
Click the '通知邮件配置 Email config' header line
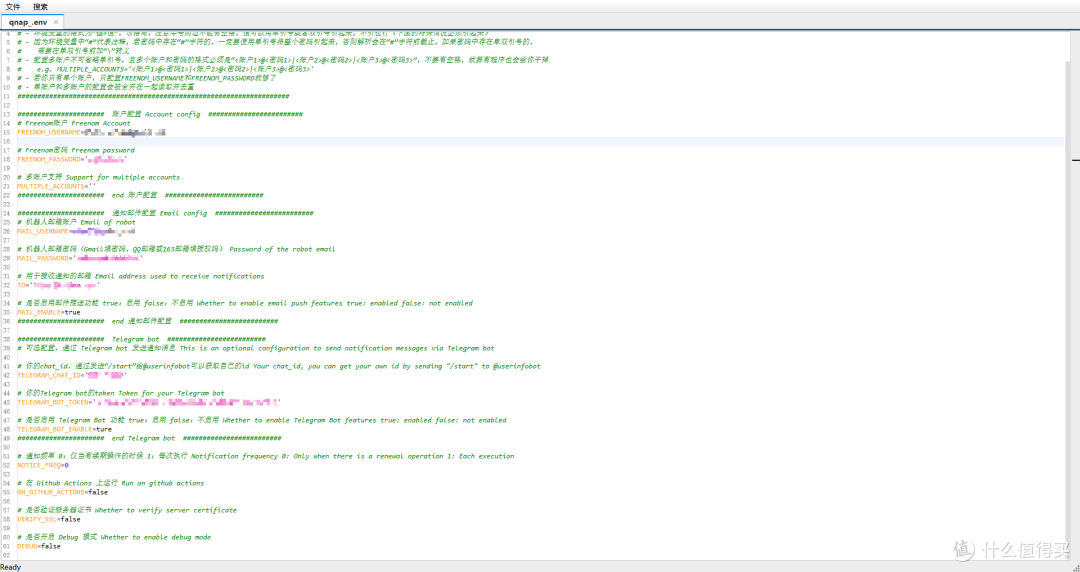(165, 213)
